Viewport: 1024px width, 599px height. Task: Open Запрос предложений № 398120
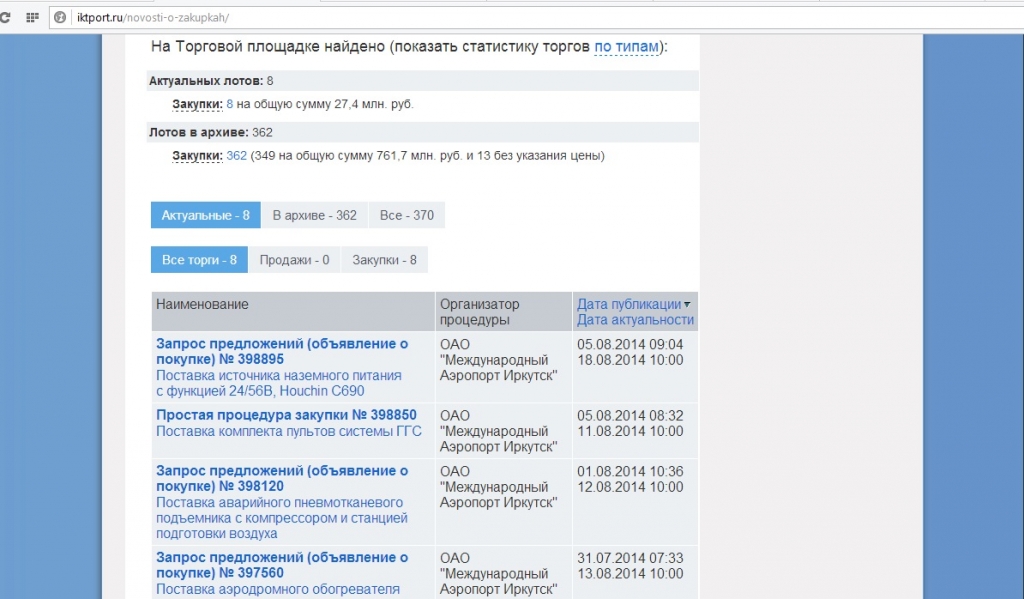click(282, 478)
